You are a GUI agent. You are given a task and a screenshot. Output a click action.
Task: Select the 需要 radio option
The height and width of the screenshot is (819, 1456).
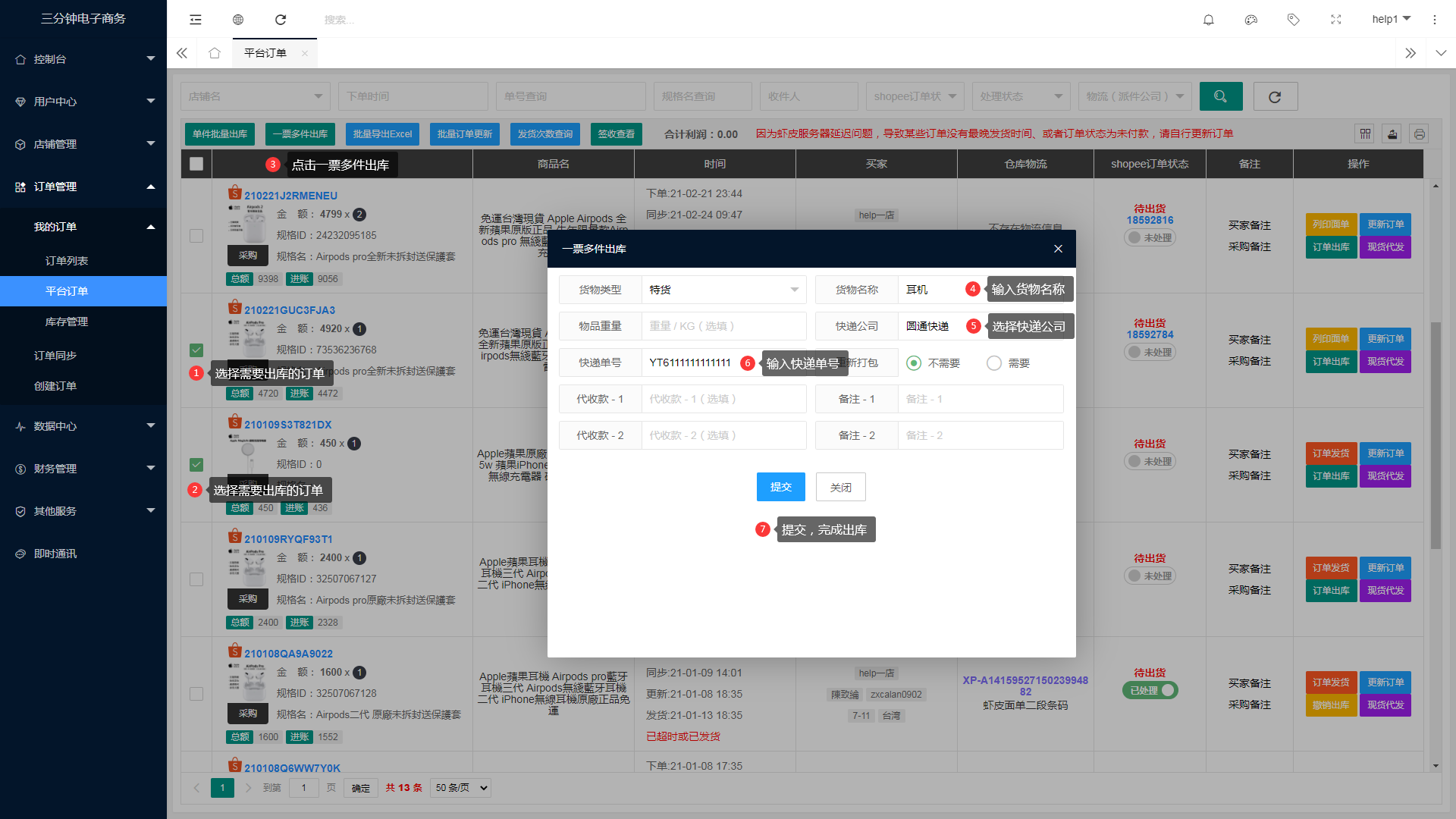pos(994,363)
